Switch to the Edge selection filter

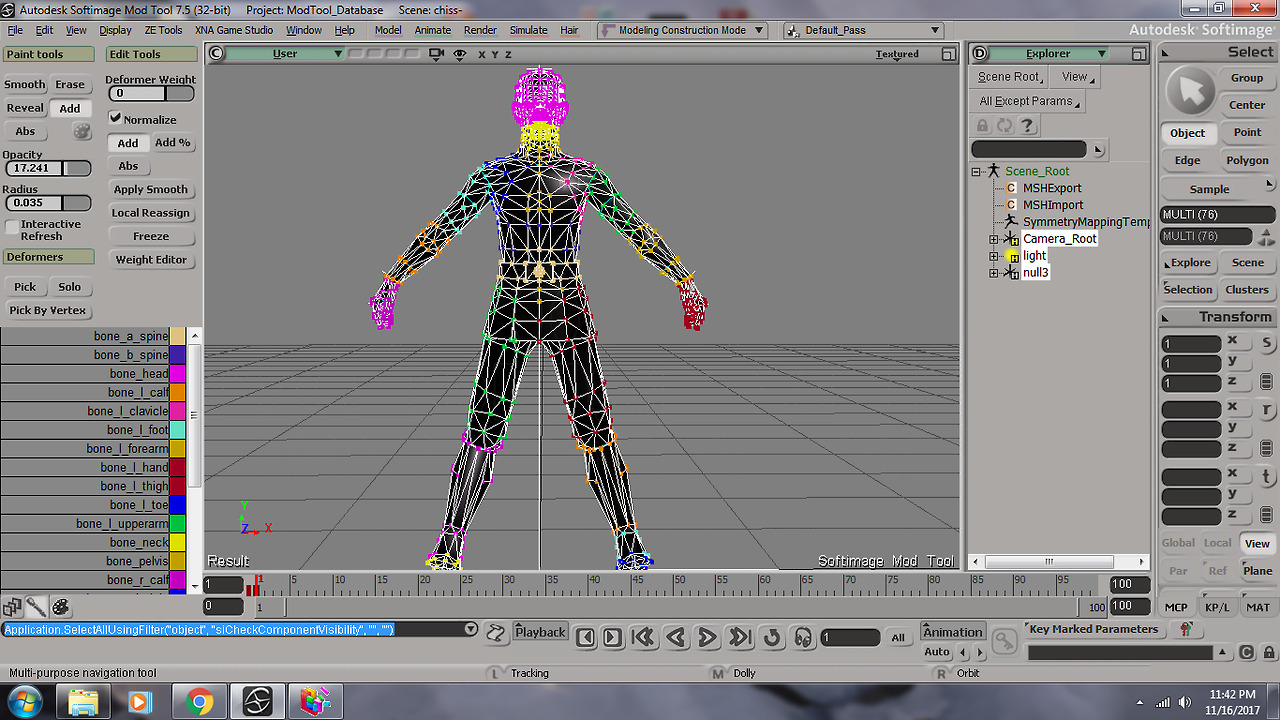click(x=1188, y=160)
